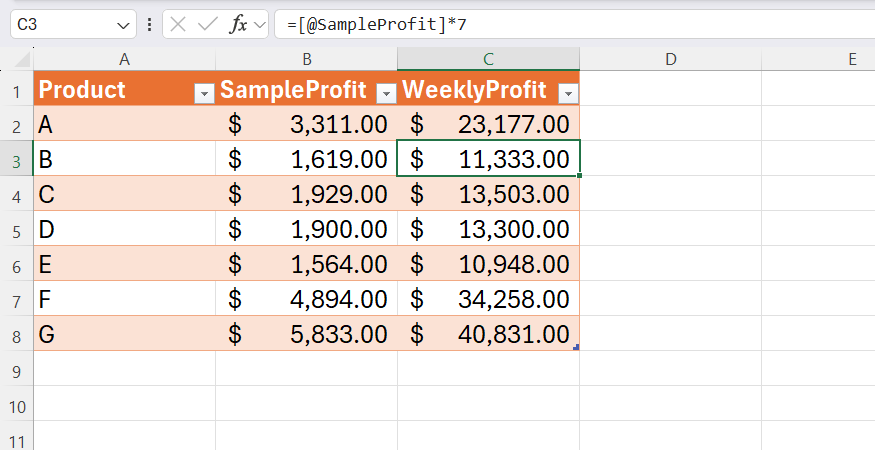
Task: Select row 1 header
Action: pos(17,88)
